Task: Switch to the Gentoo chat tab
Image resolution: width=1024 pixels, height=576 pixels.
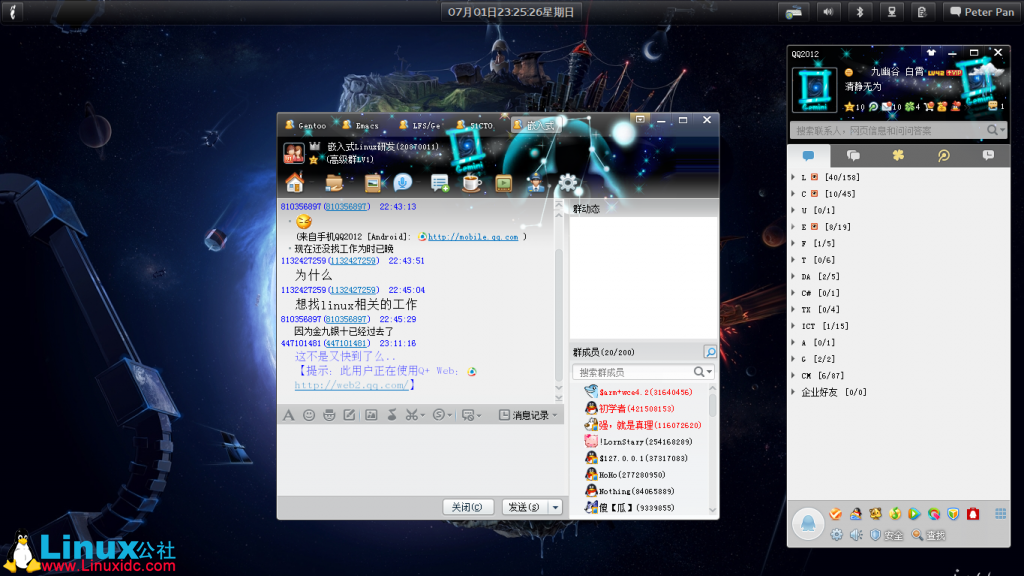Action: [x=306, y=125]
